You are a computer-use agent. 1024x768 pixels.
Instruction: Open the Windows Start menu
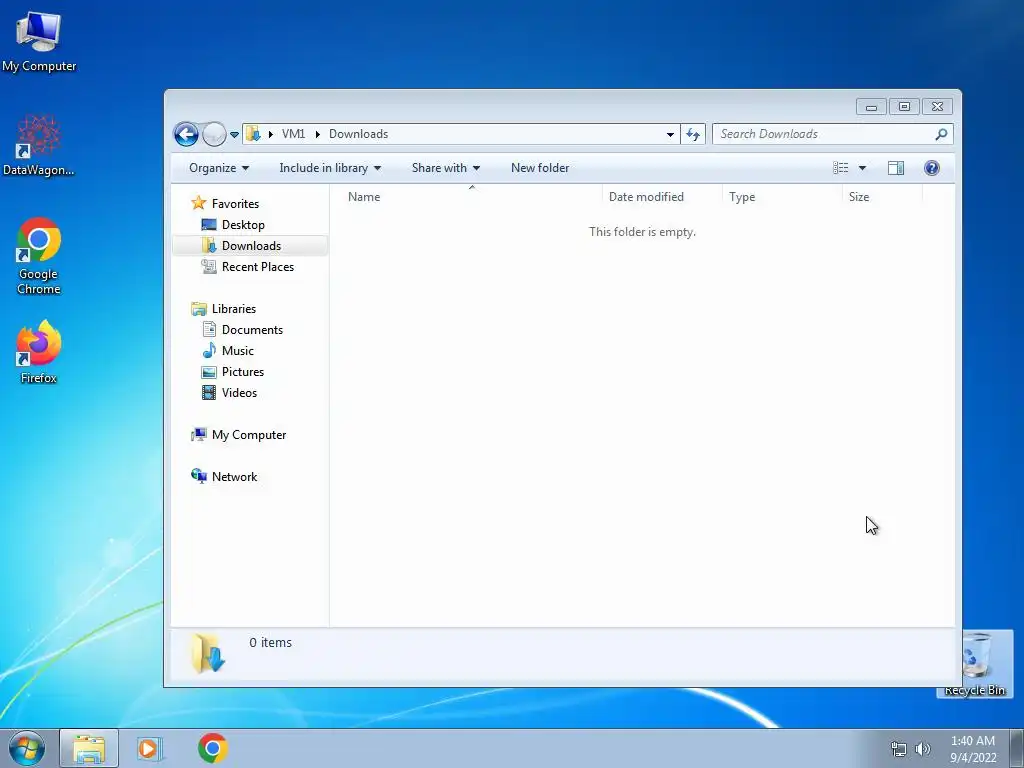[x=27, y=748]
